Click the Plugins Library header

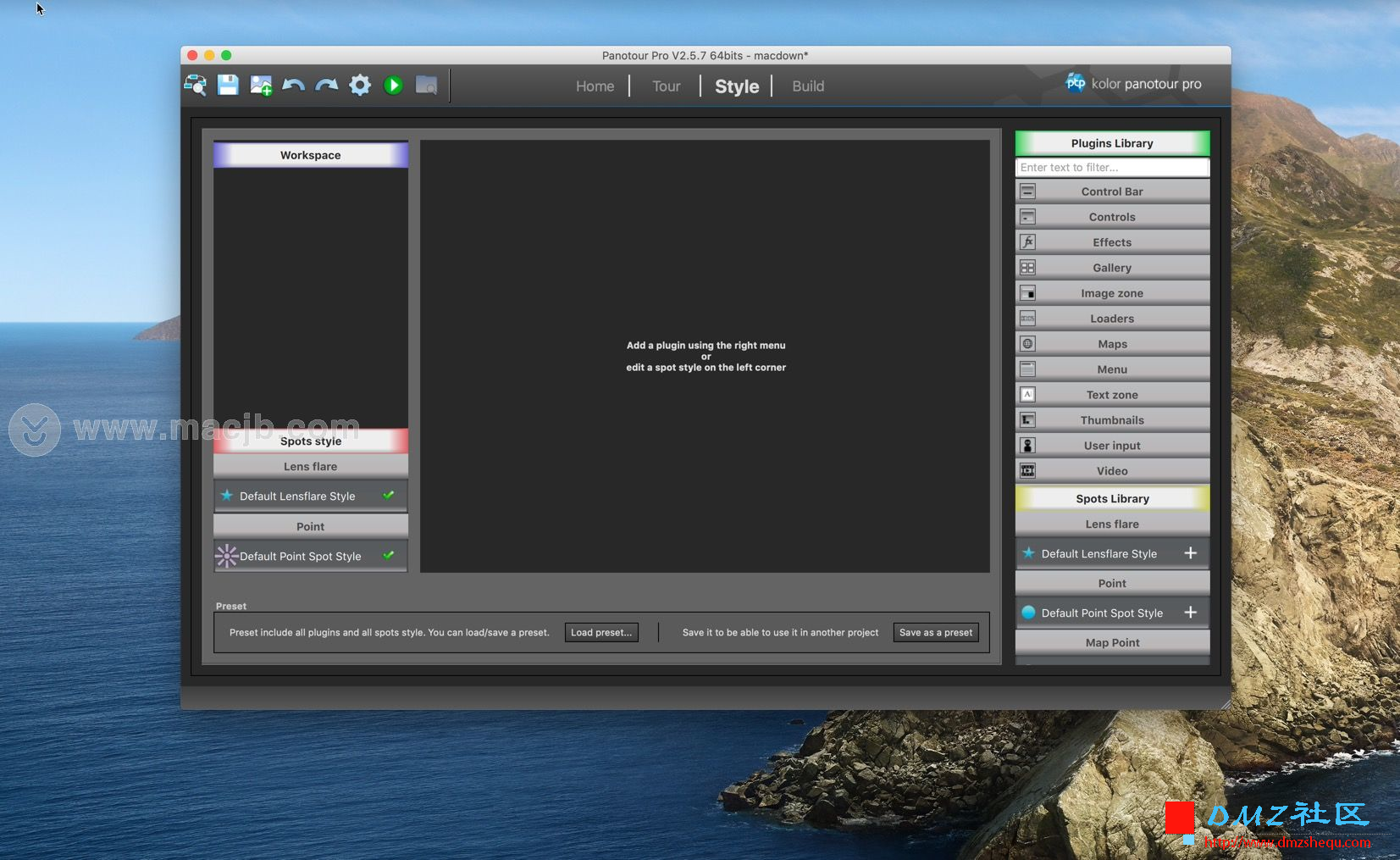coord(1112,143)
